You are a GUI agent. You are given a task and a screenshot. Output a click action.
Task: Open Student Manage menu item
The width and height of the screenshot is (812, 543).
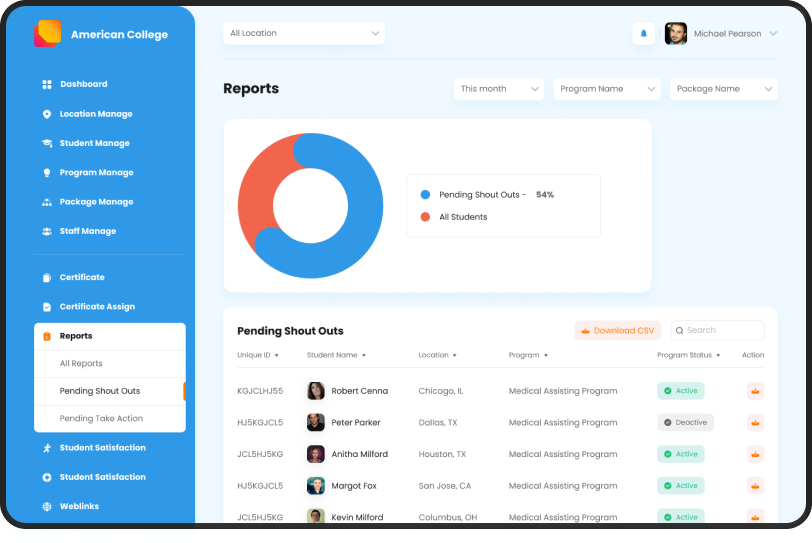coord(95,143)
